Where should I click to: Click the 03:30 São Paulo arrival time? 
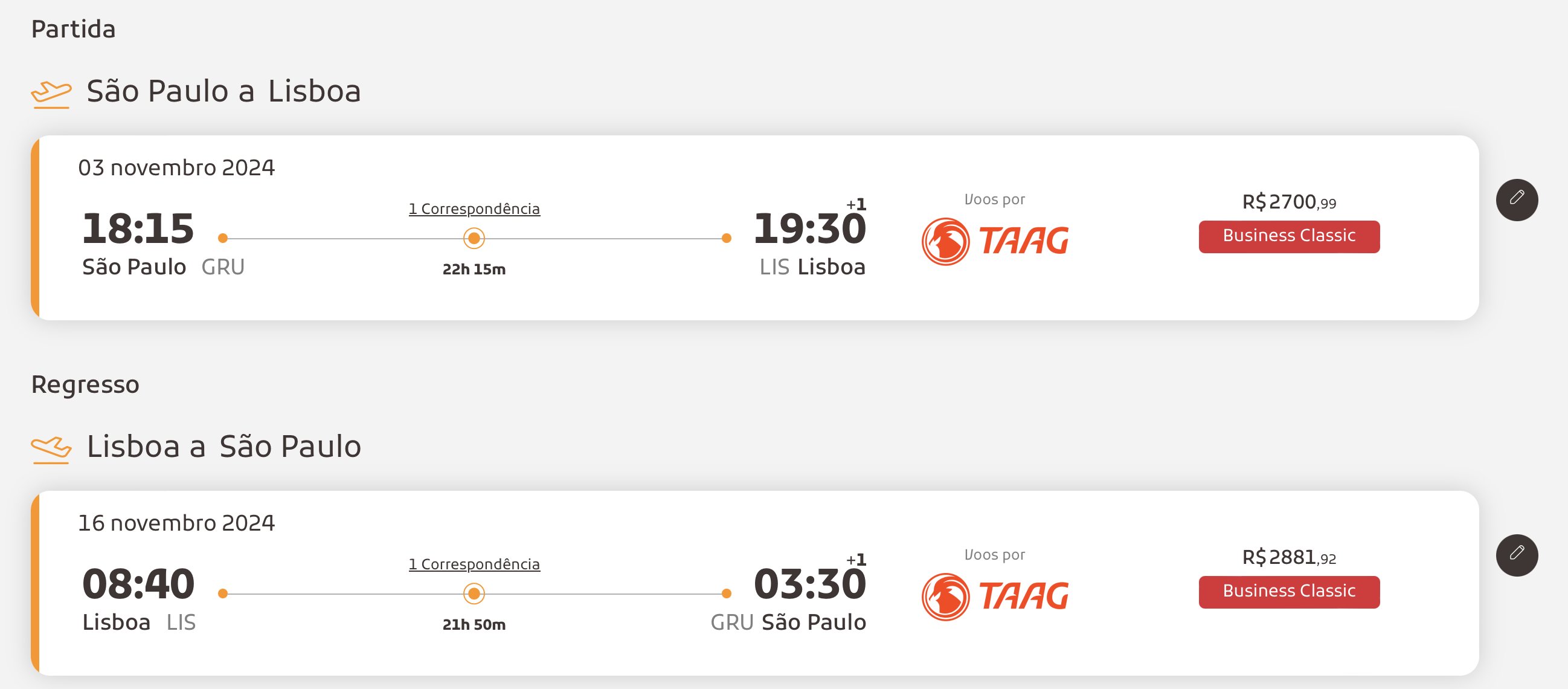click(809, 584)
